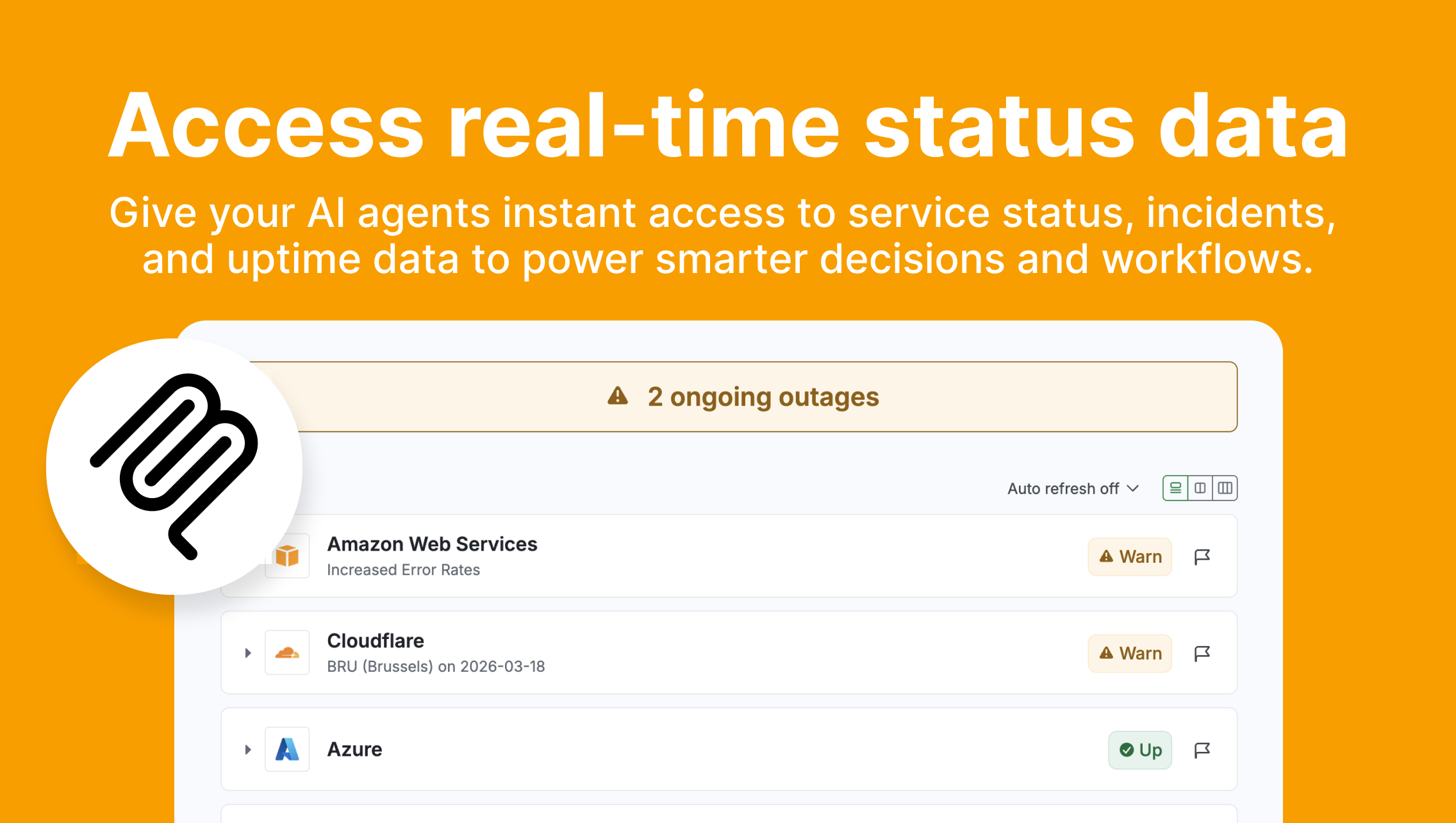
Task: Flag the Cloudflare service row
Action: (x=1202, y=653)
